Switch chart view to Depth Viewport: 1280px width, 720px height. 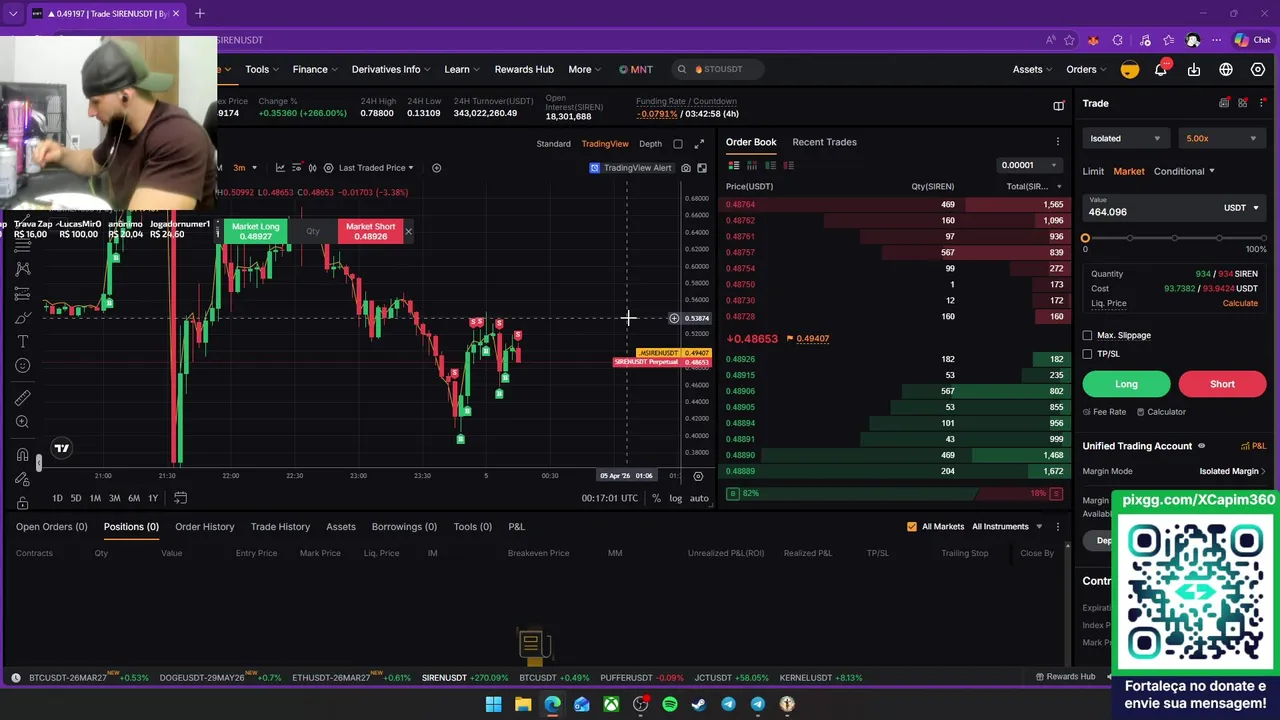pos(650,144)
